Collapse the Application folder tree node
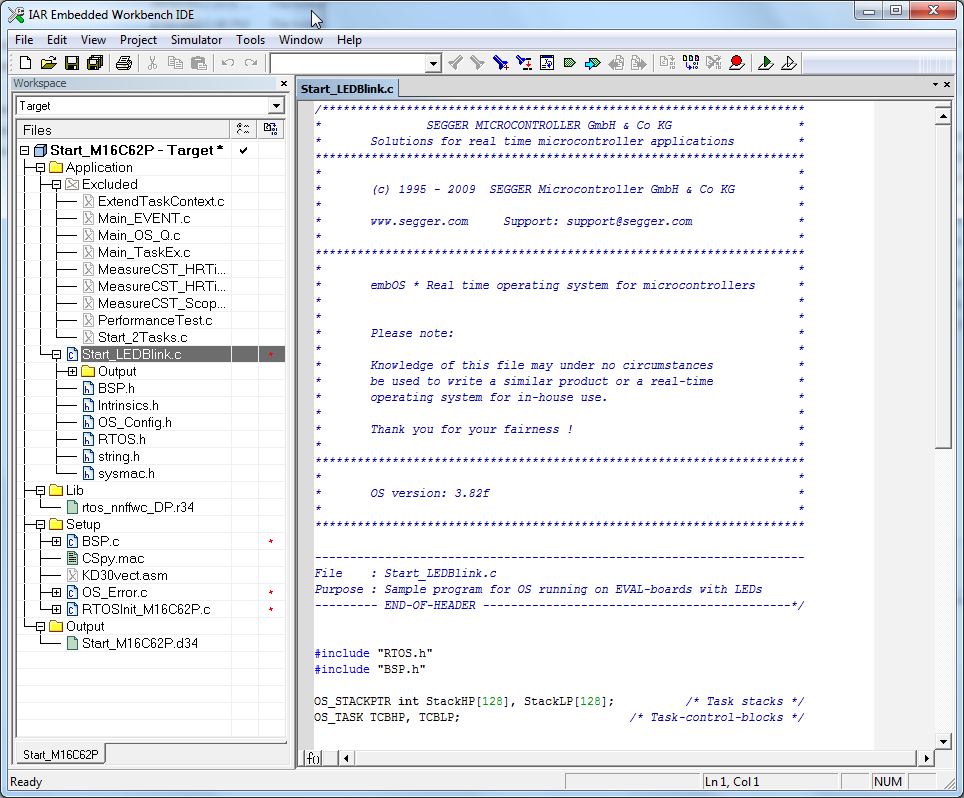964x798 pixels. pos(41,168)
